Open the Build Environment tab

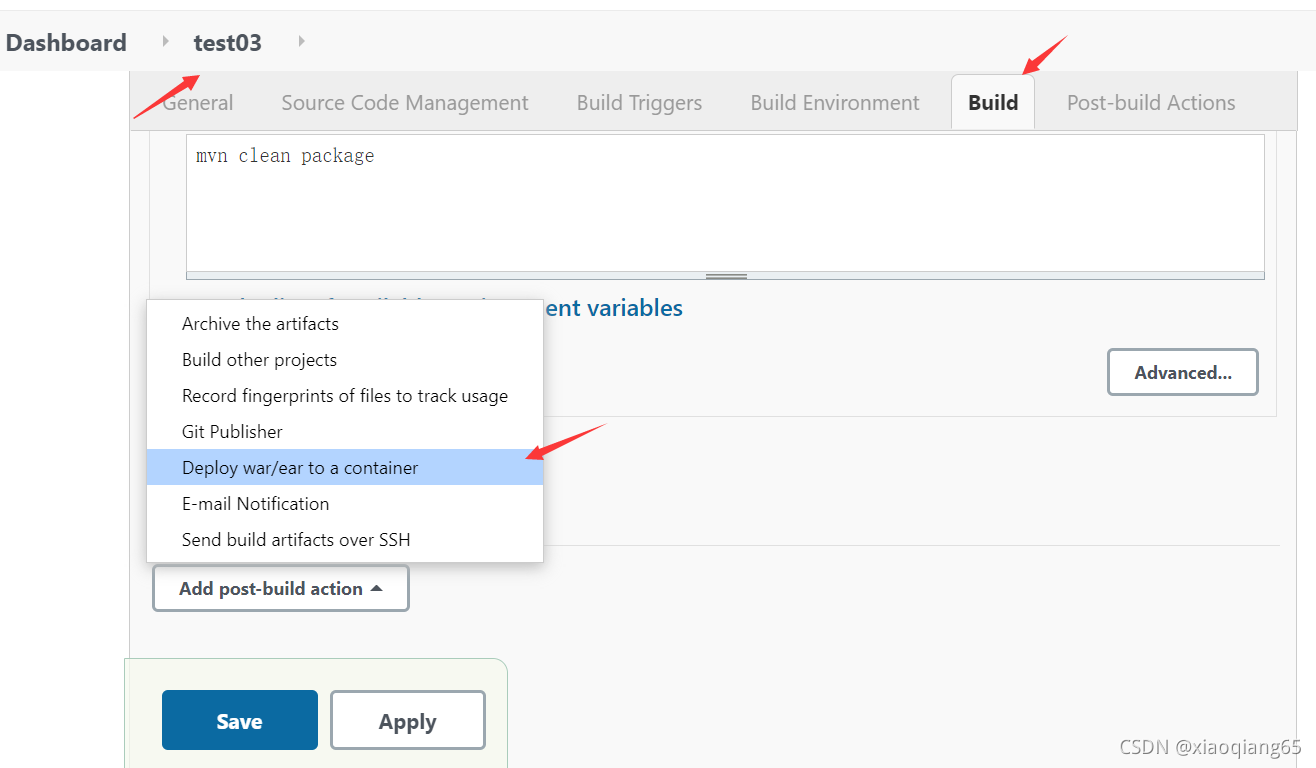coord(834,102)
